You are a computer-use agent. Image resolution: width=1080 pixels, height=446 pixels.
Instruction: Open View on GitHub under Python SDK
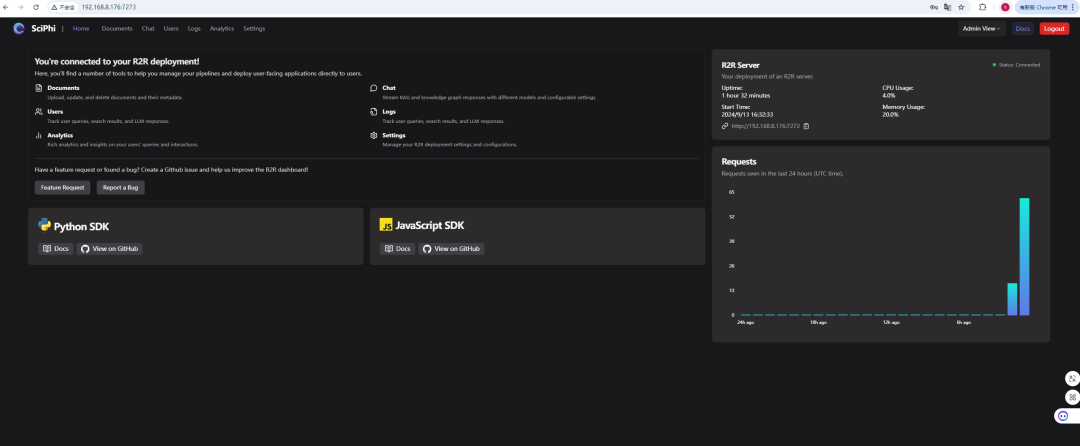111,249
